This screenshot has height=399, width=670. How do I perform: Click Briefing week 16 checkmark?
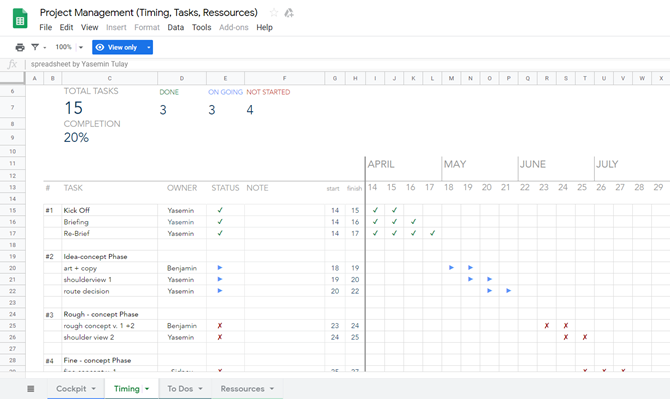413,222
